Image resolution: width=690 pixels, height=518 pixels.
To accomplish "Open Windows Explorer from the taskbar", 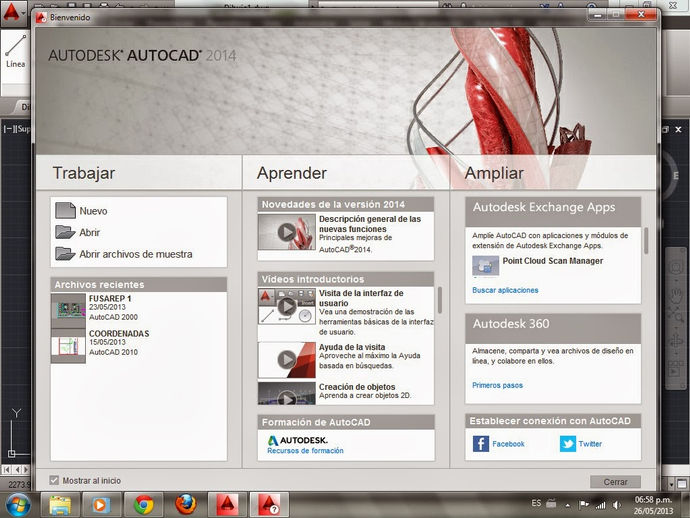I will [60, 504].
